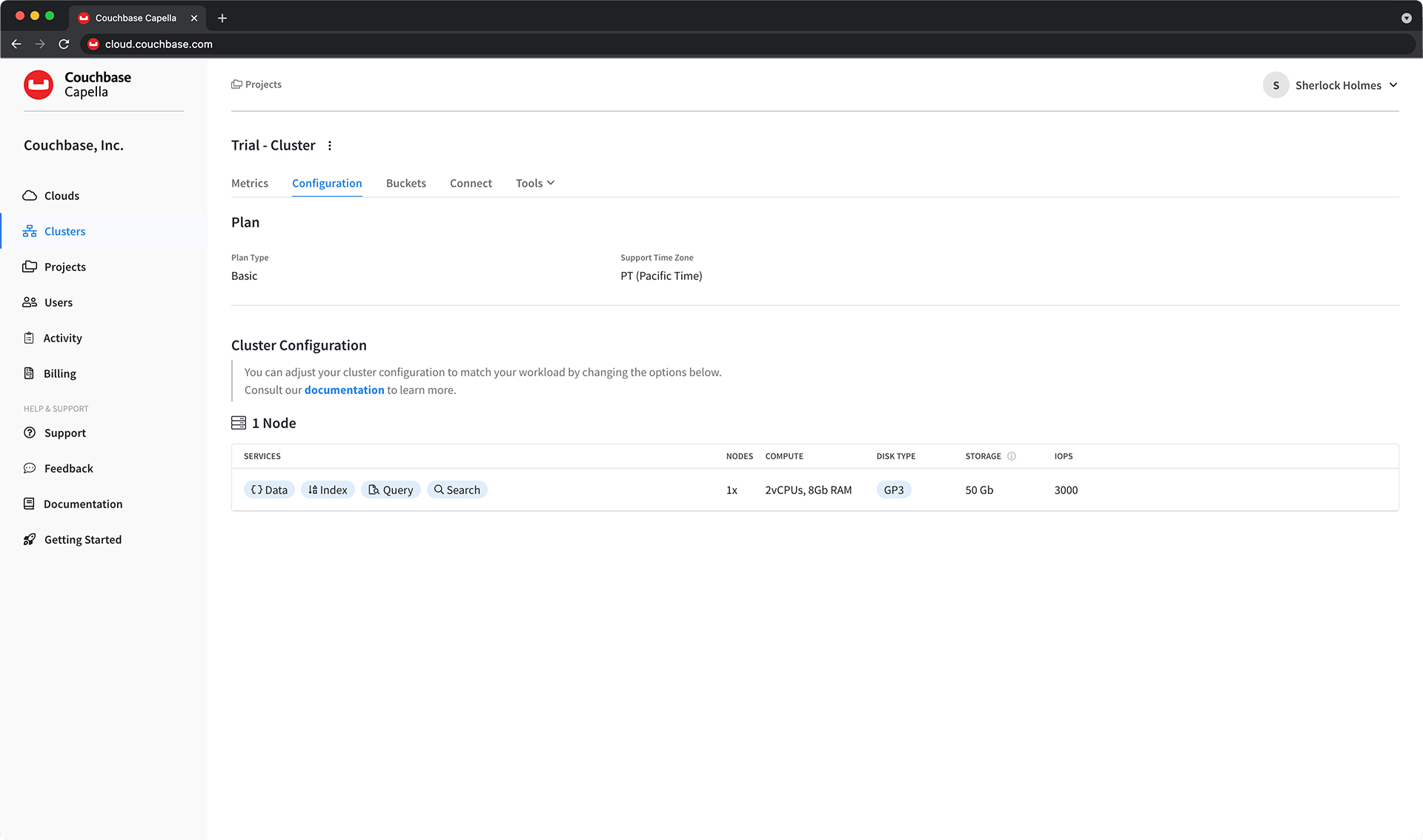Open Activity via the clipboard icon

click(x=29, y=338)
